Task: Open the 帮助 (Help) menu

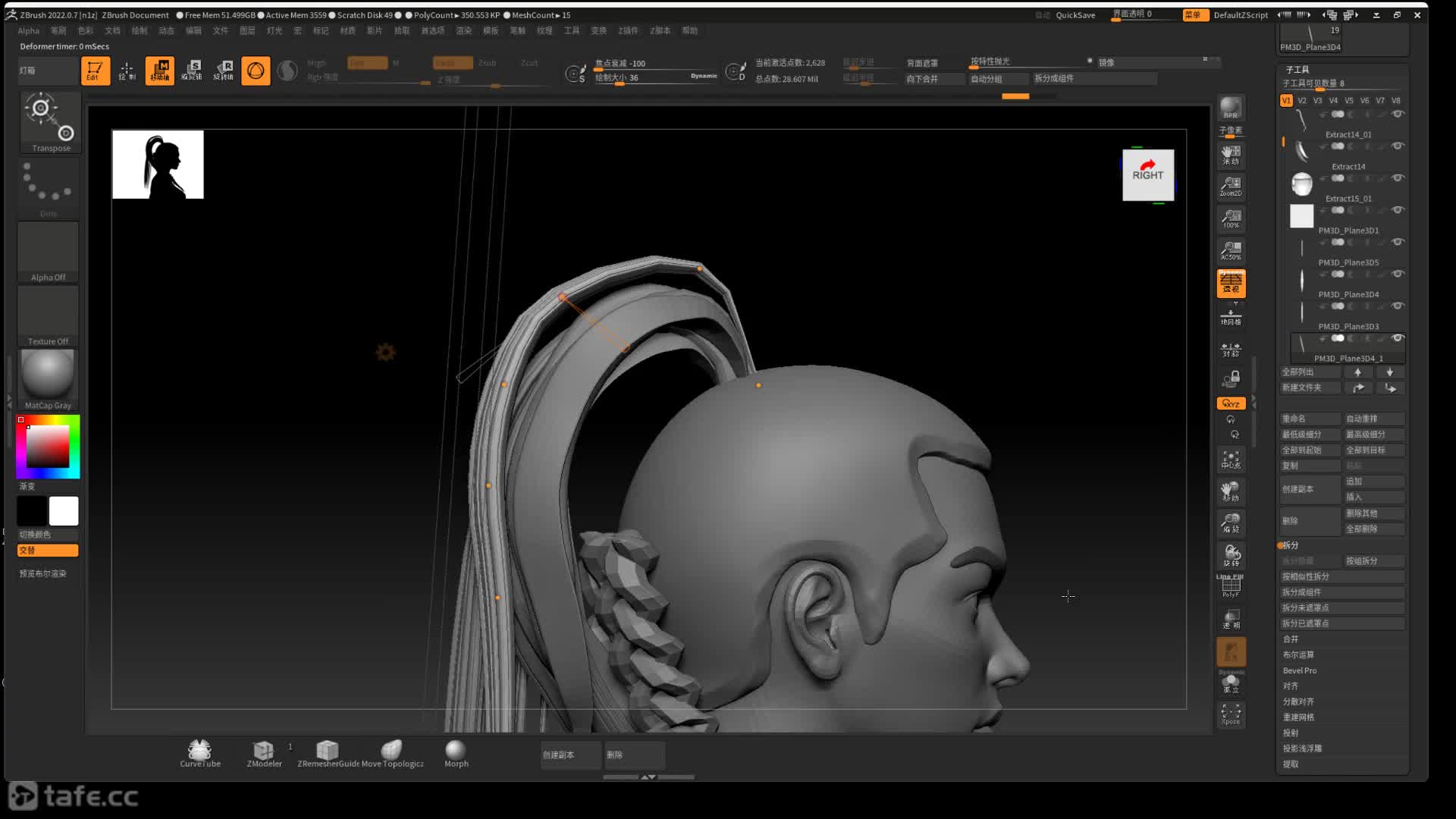Action: 689,31
